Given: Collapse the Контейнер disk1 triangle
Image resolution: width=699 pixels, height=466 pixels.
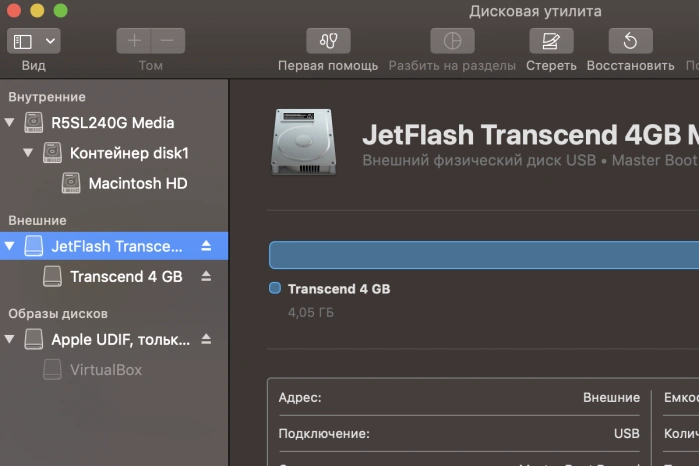Looking at the screenshot, I should point(28,153).
